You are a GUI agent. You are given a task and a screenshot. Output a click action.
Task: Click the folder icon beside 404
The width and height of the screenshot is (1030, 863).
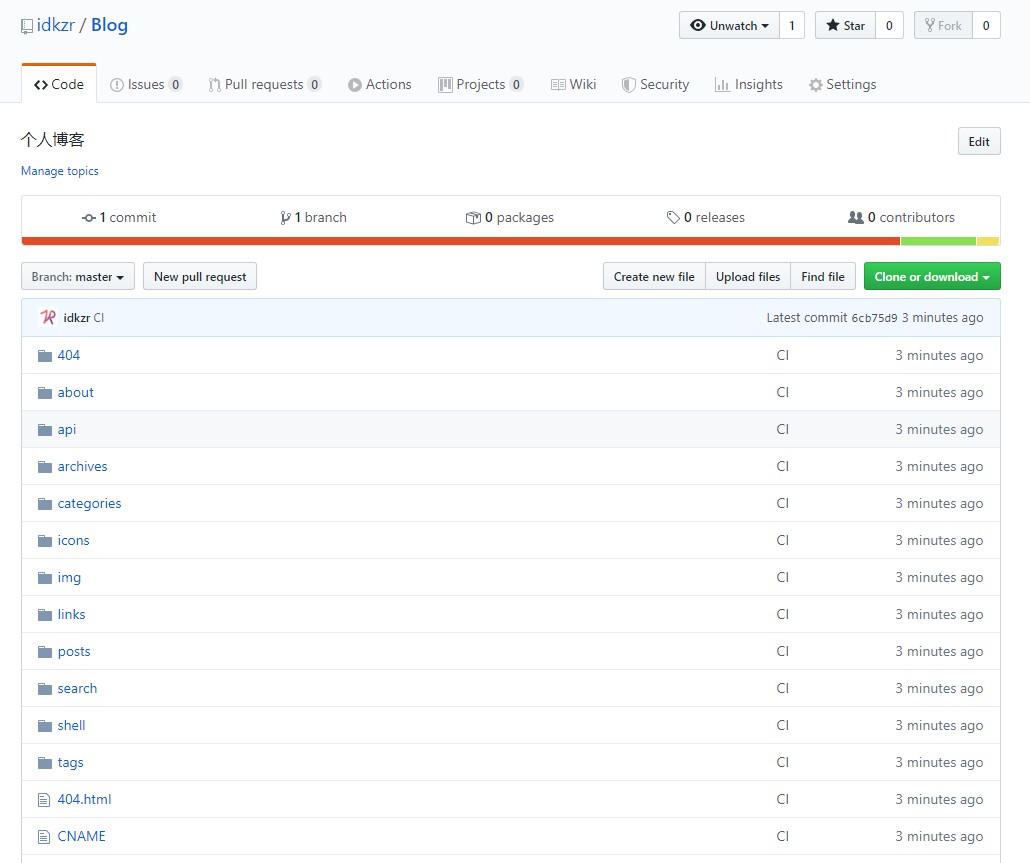(44, 356)
